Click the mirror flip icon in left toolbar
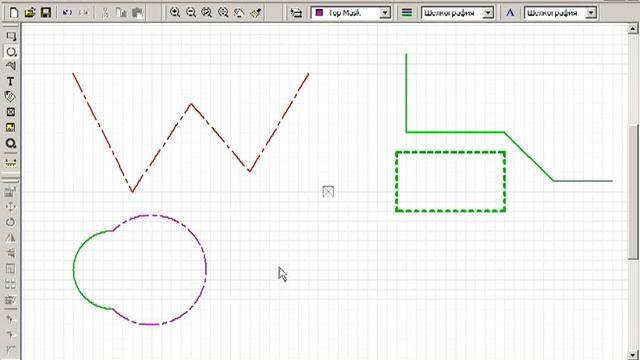The width and height of the screenshot is (640, 360). 11,238
